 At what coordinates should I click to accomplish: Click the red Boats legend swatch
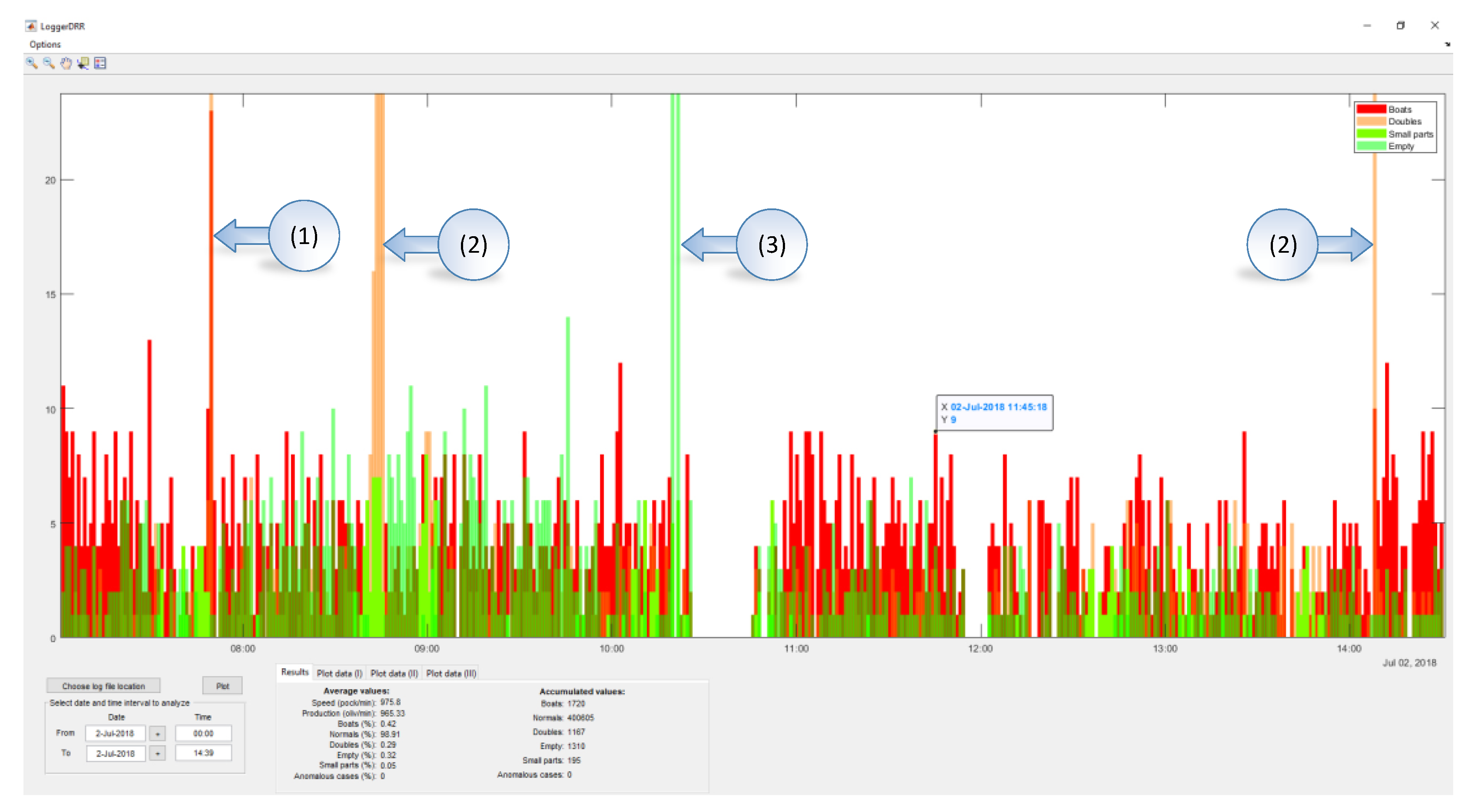pyautogui.click(x=1371, y=109)
